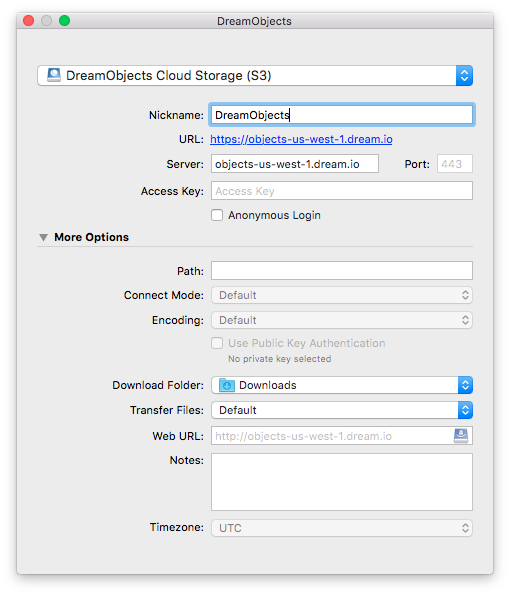Click the blue stepper arrows on Transfer Files
Viewport: 510px width, 595px height.
click(x=465, y=410)
